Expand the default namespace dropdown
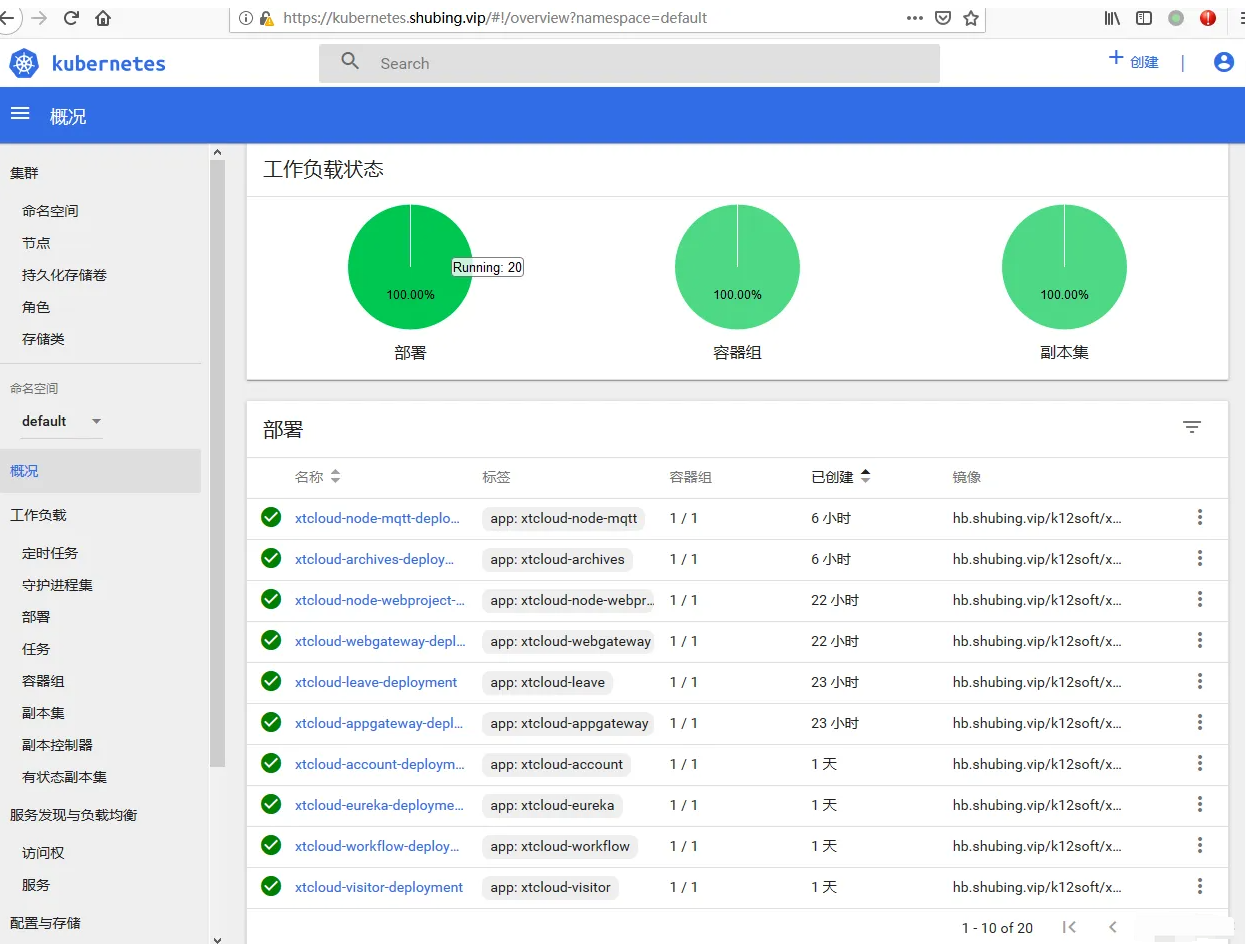The image size is (1246, 944). coord(96,421)
